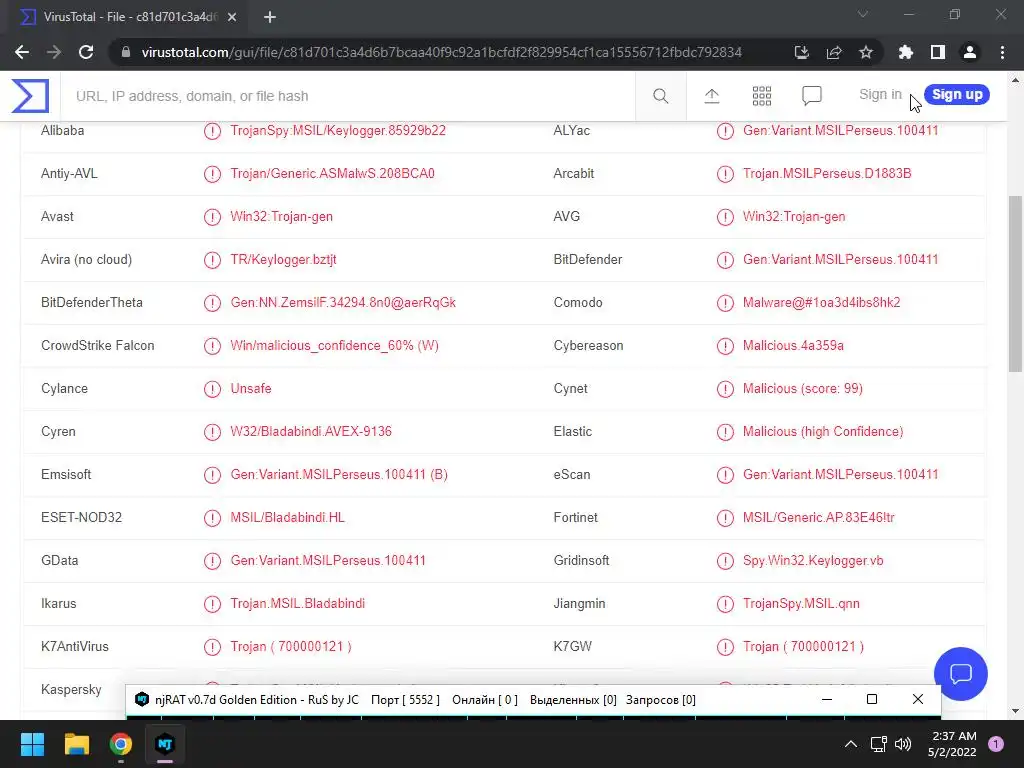Click the install app icon in address bar
1024x768 pixels.
[801, 52]
